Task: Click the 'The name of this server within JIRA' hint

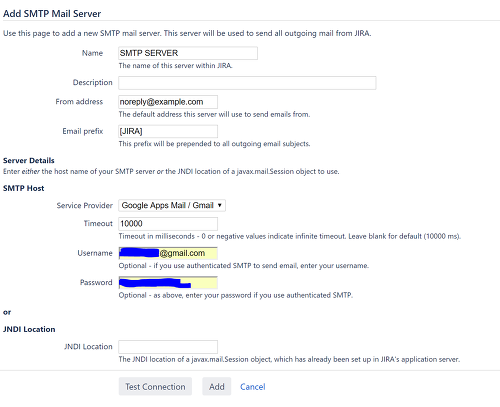Action: point(175,66)
